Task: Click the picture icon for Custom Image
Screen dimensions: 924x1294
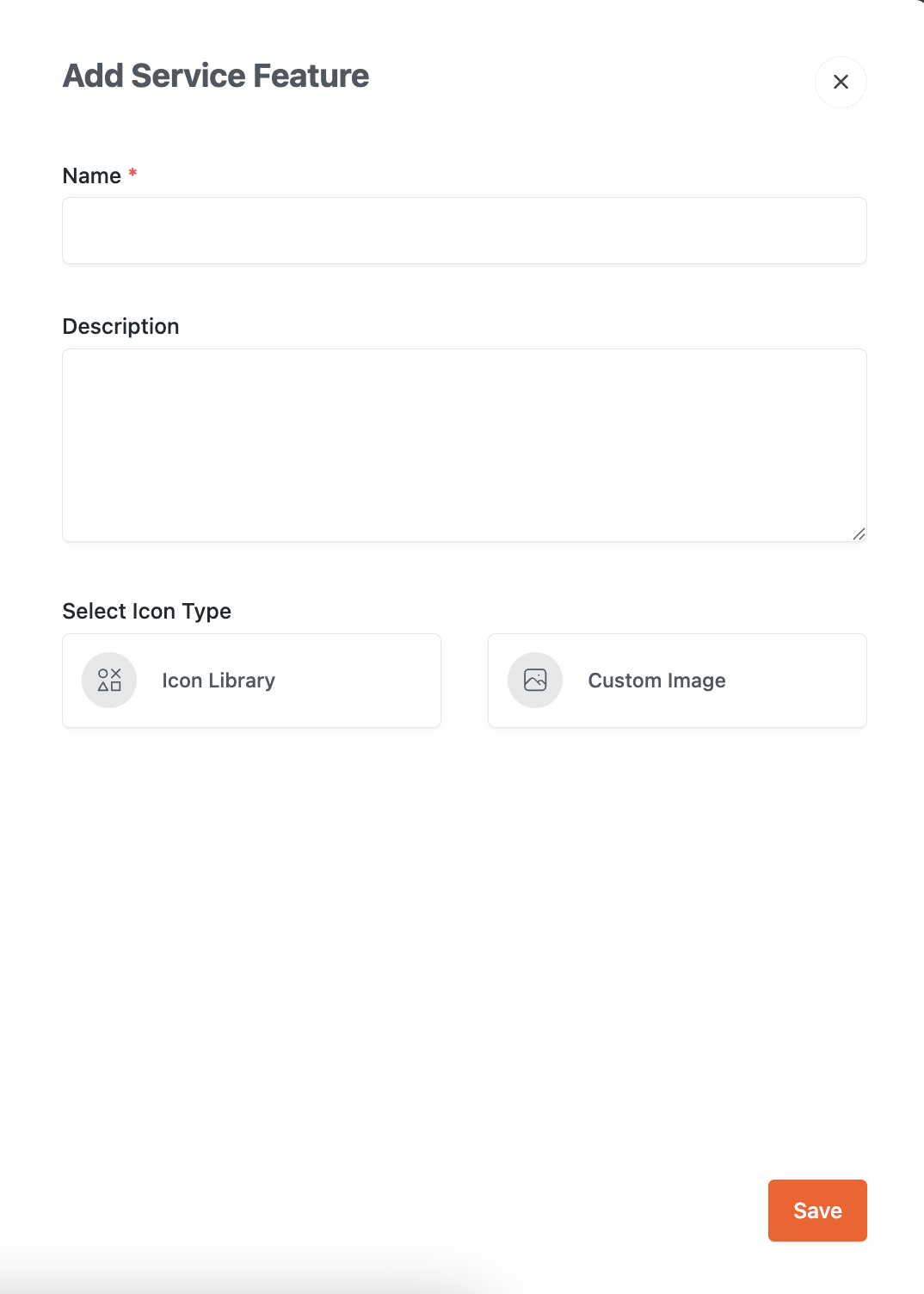Action: [535, 681]
